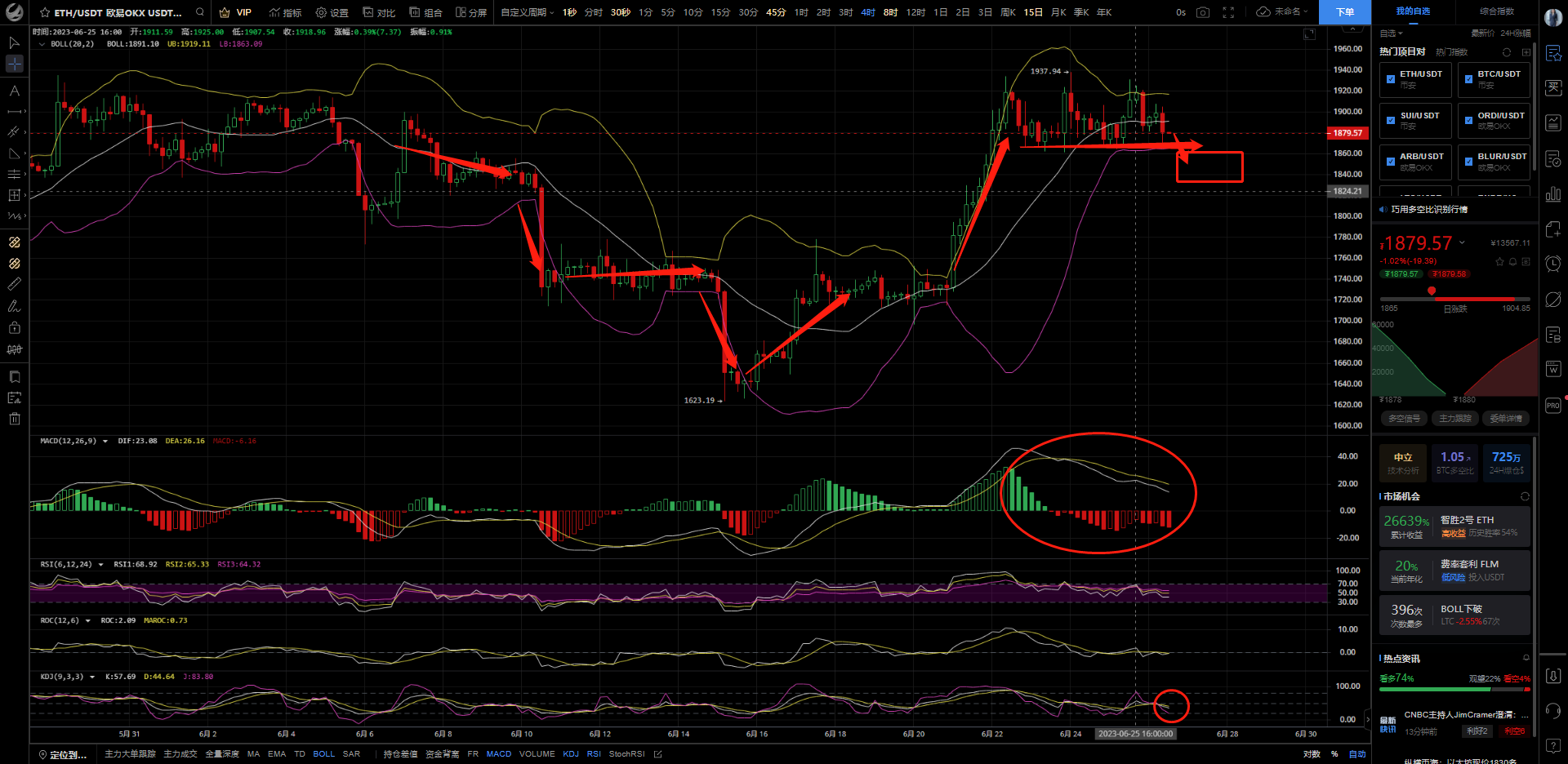1568x764 pixels.
Task: Switch to the 综合指数 tab
Action: 1497,11
